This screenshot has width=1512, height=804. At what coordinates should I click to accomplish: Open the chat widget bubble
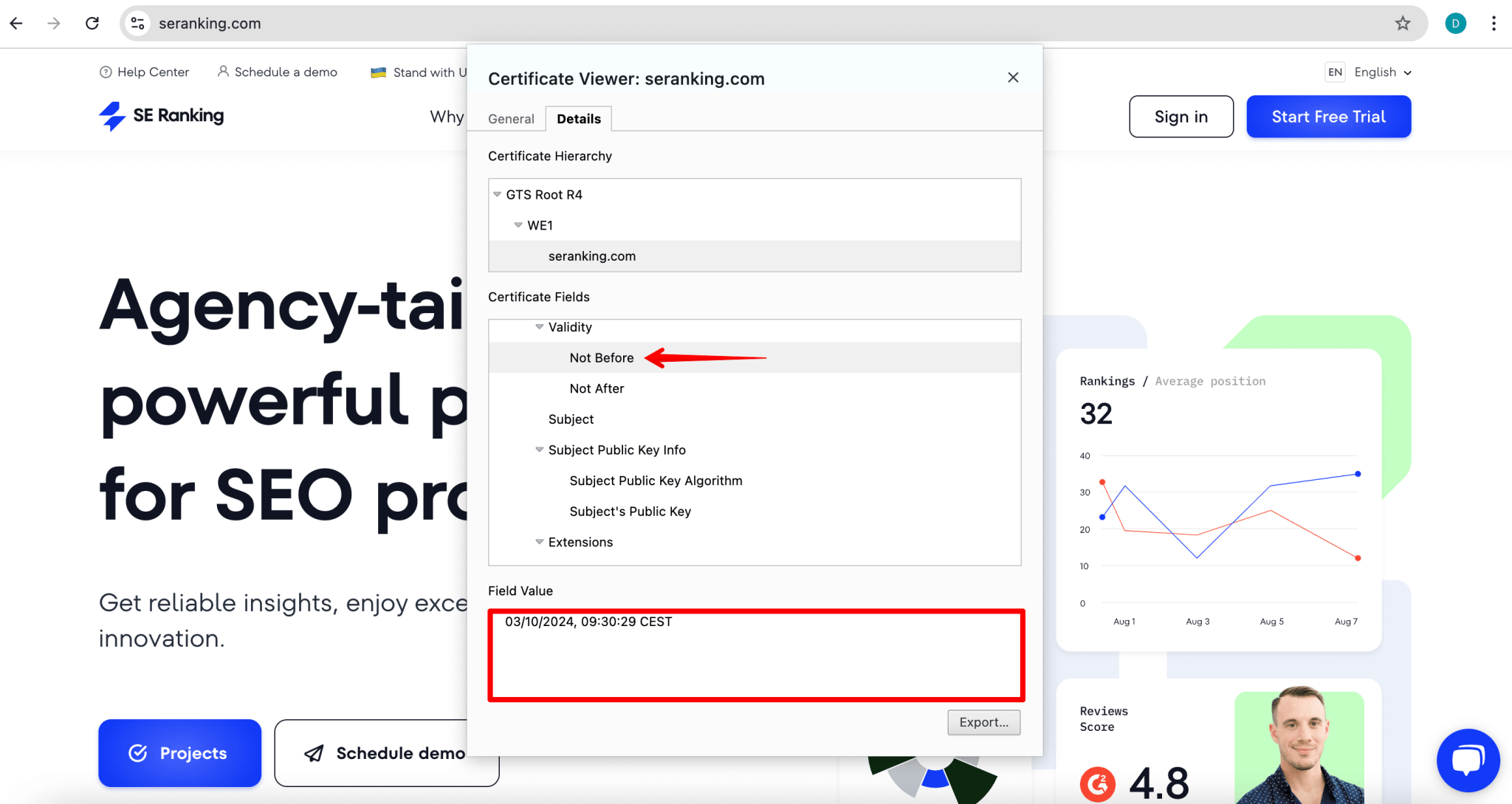(x=1468, y=759)
